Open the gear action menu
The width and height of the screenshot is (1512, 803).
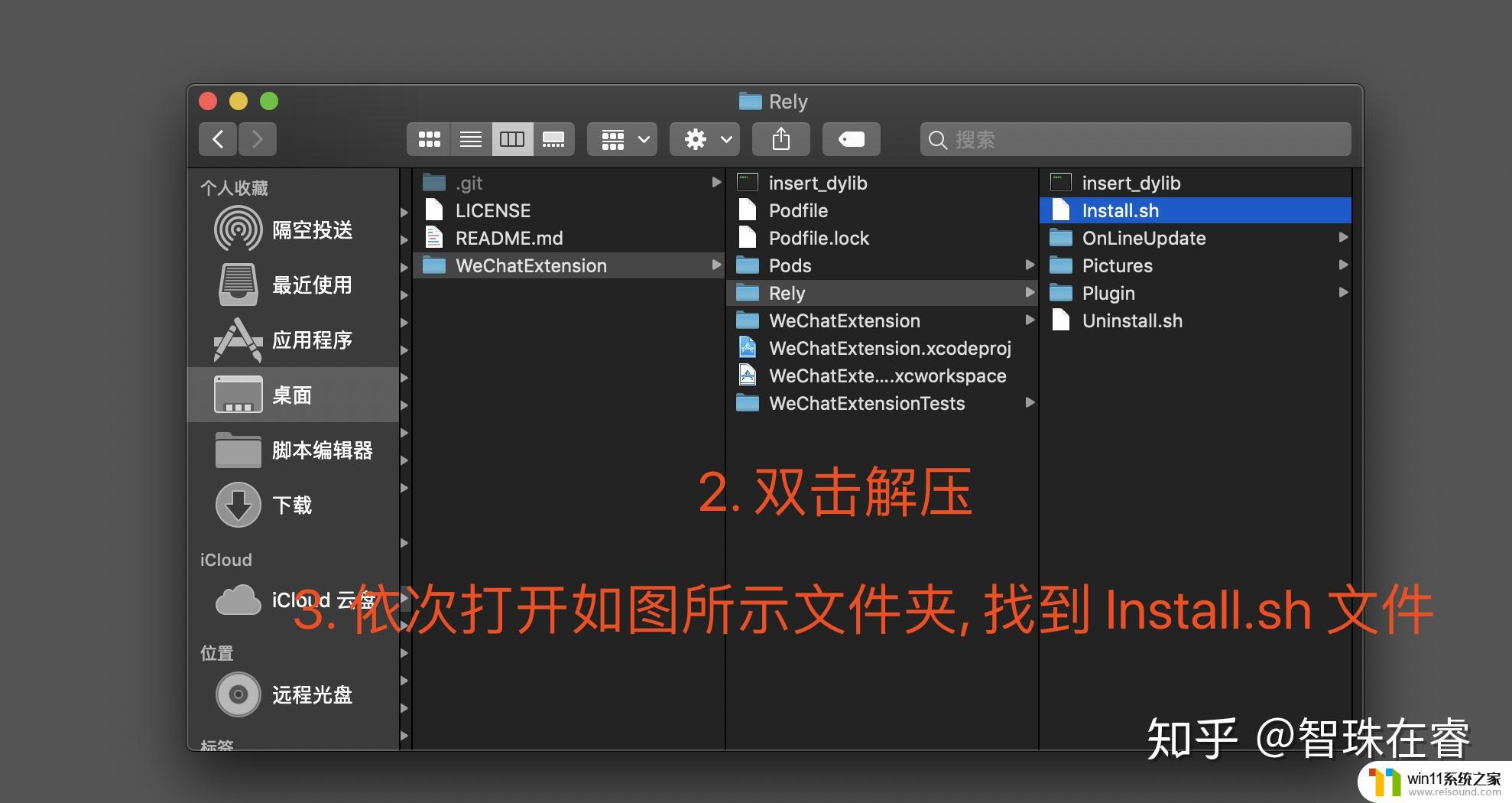tap(705, 139)
